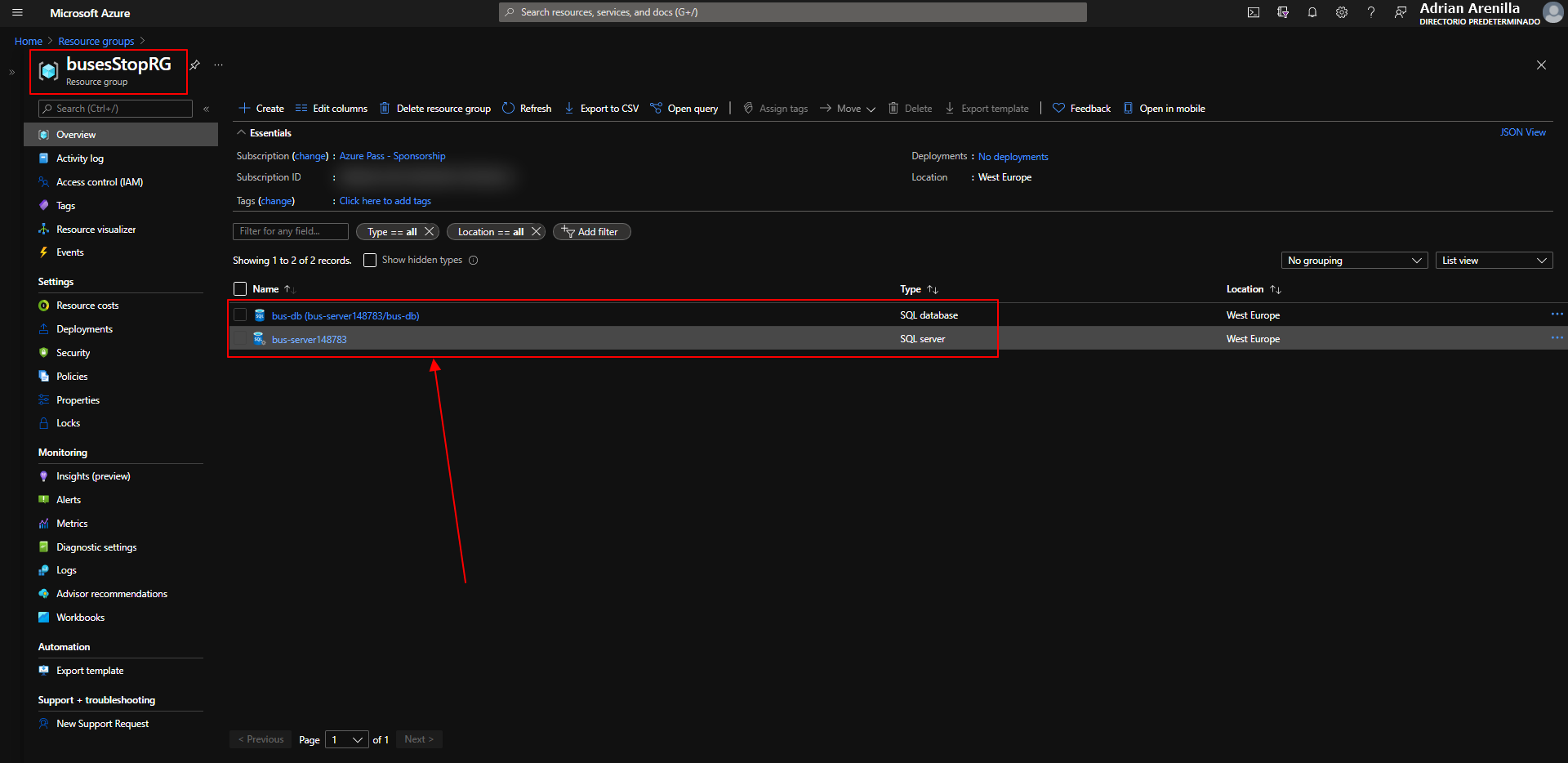
Task: Click Add filter button
Action: (592, 232)
